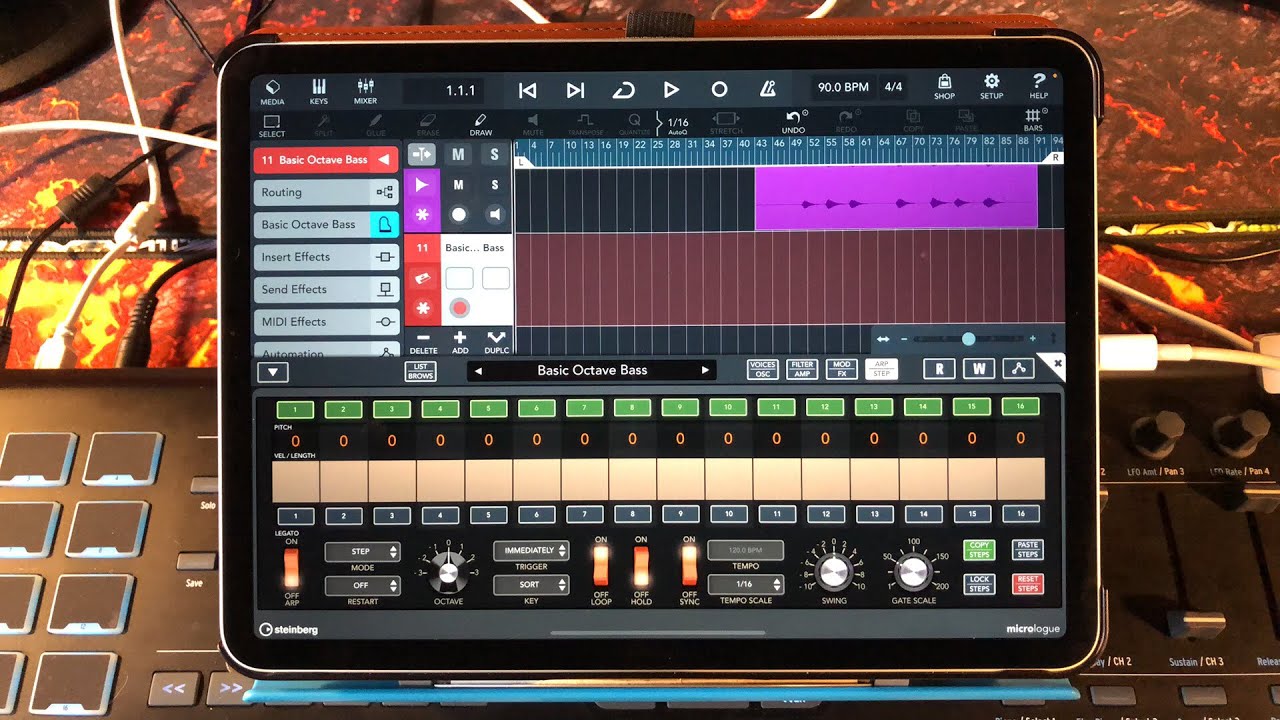Solo the purple audio track
Image resolution: width=1280 pixels, height=720 pixels.
pos(494,185)
